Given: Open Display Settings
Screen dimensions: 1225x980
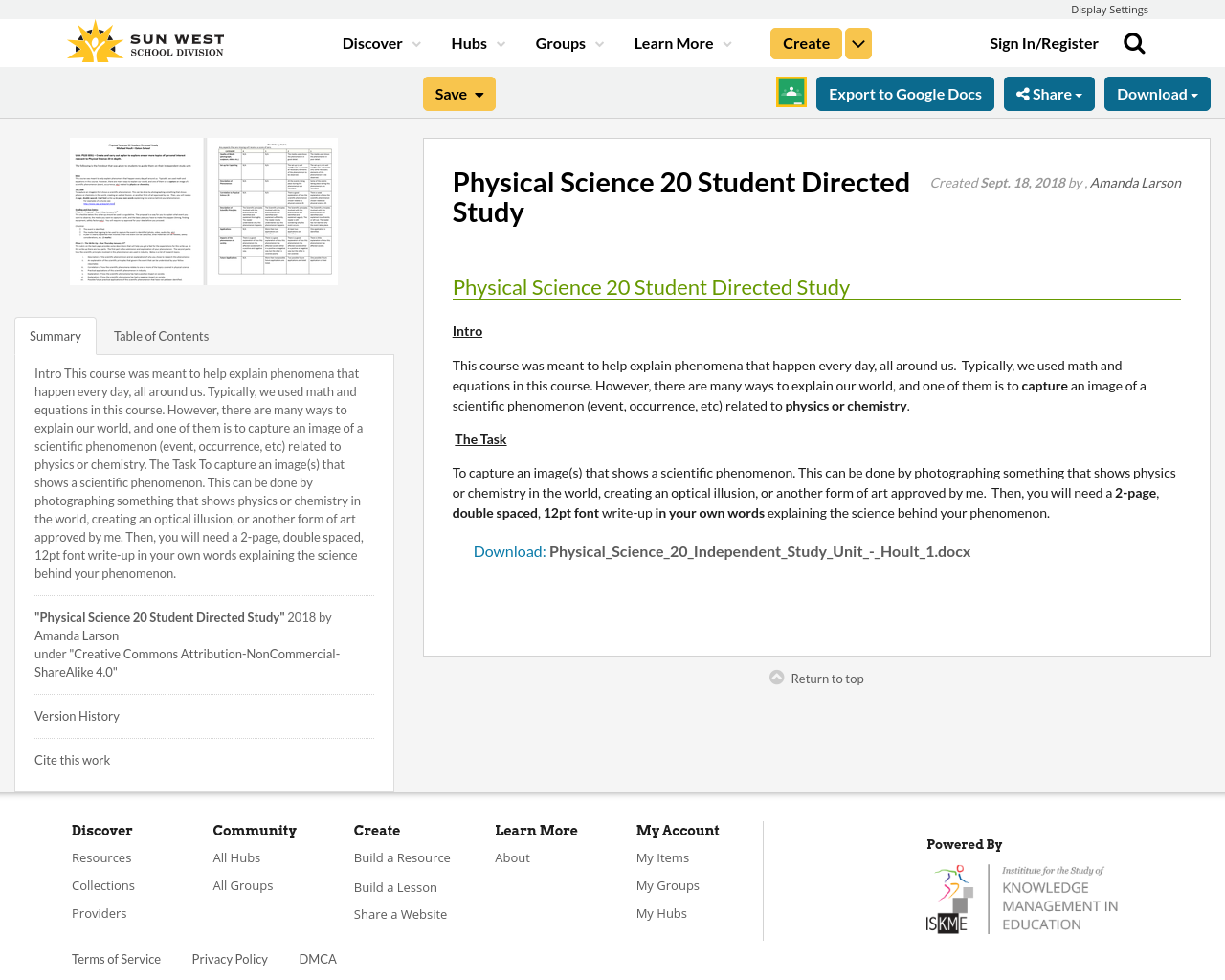Looking at the screenshot, I should (1109, 8).
